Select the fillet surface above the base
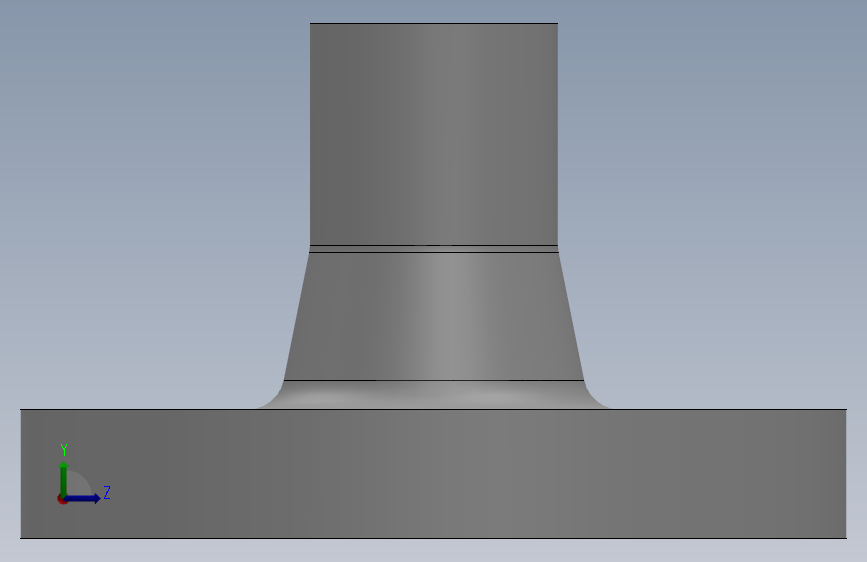Screen dimensions: 867x562 click(434, 395)
